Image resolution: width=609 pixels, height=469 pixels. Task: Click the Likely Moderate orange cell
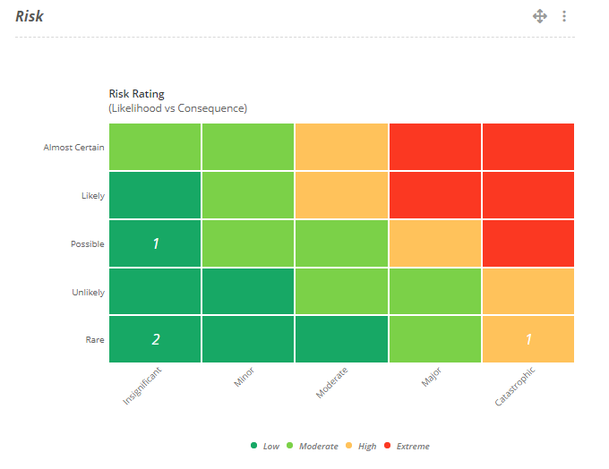tap(342, 195)
